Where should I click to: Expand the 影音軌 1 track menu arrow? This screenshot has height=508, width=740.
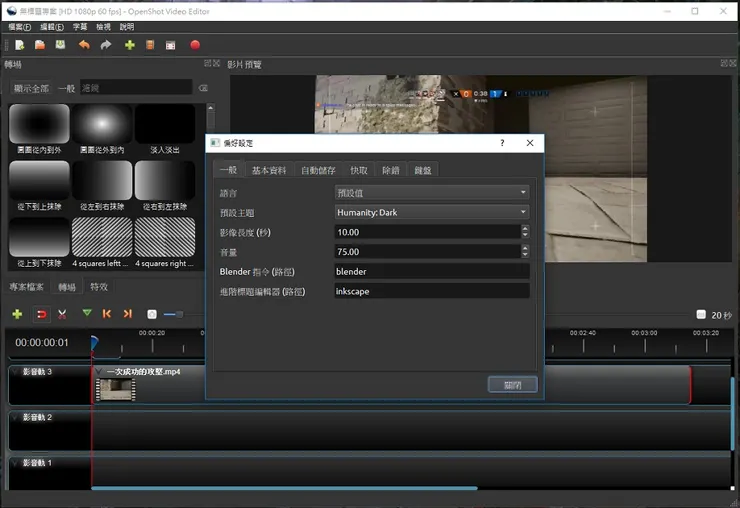[15, 463]
